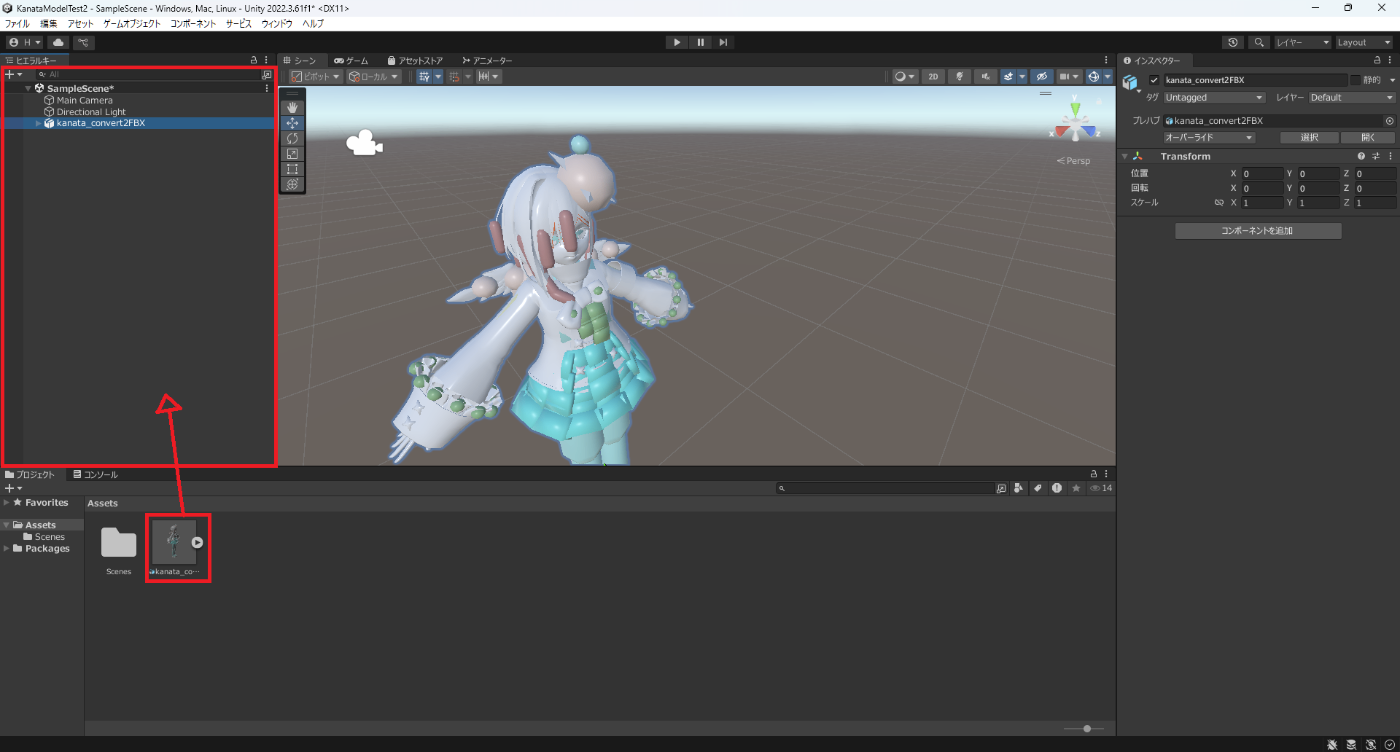Select the Move tool in scene toolbar
1400x752 pixels.
click(293, 123)
